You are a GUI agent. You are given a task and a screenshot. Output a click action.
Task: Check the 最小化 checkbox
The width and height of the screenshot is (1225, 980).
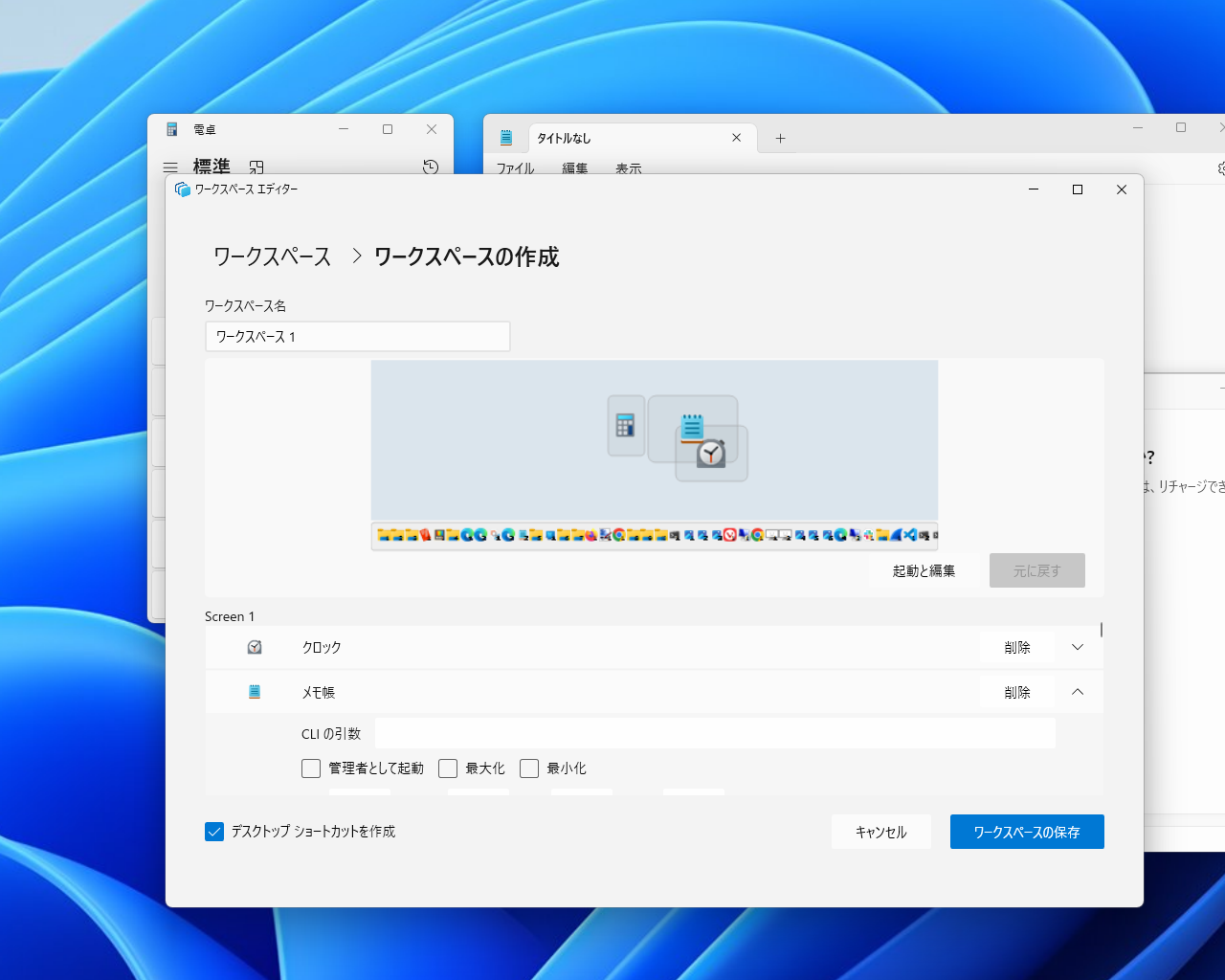[x=529, y=768]
